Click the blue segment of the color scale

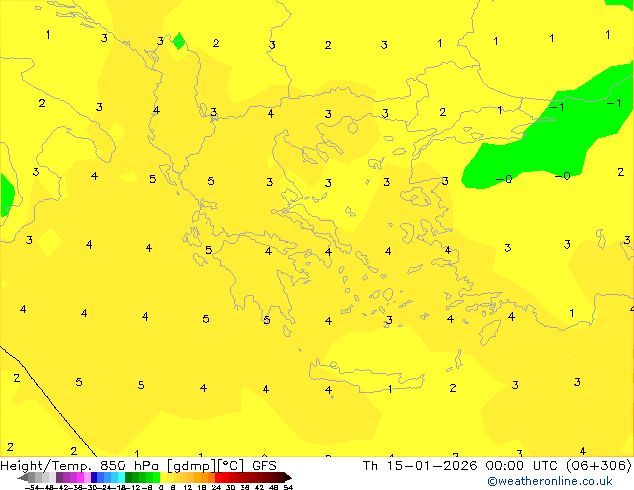click(104, 477)
